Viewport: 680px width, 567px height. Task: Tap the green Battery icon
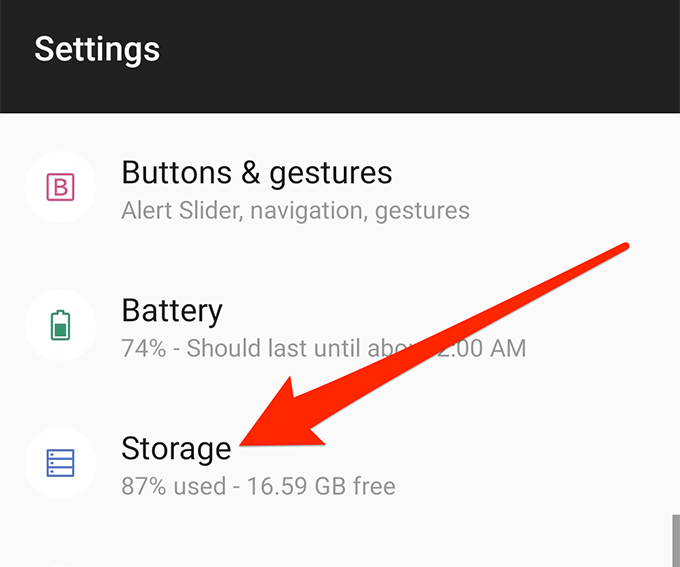(60, 325)
